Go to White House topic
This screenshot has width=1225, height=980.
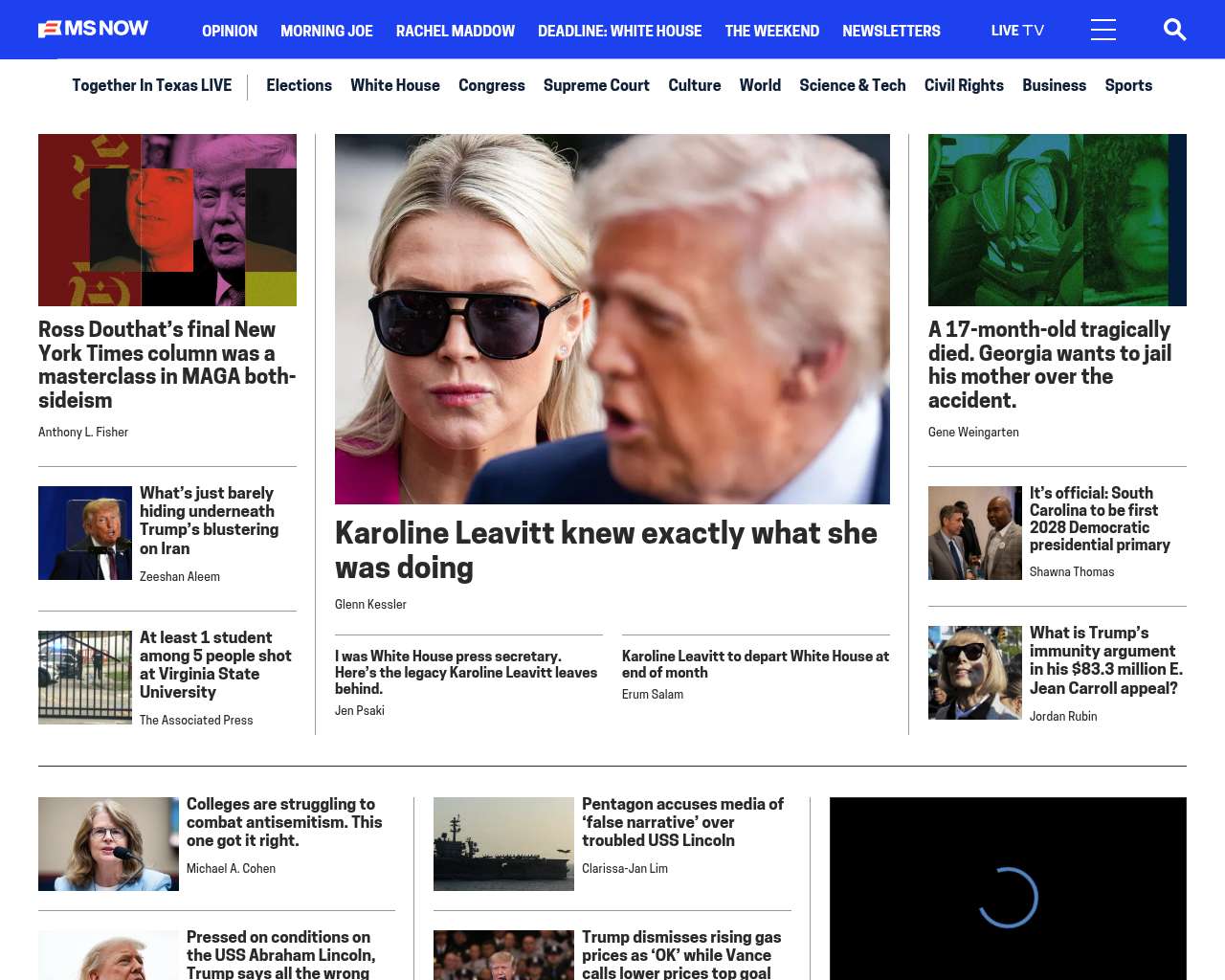pyautogui.click(x=395, y=85)
